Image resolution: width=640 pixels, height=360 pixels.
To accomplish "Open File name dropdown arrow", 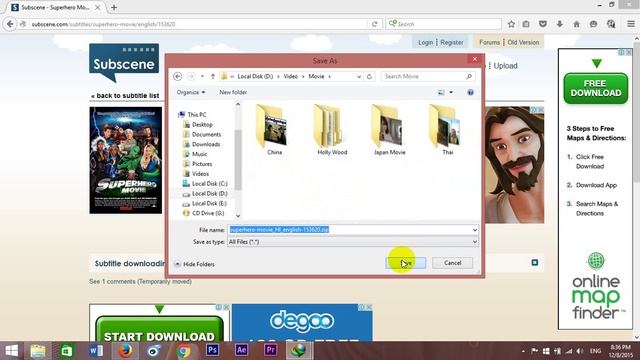I will tap(475, 230).
